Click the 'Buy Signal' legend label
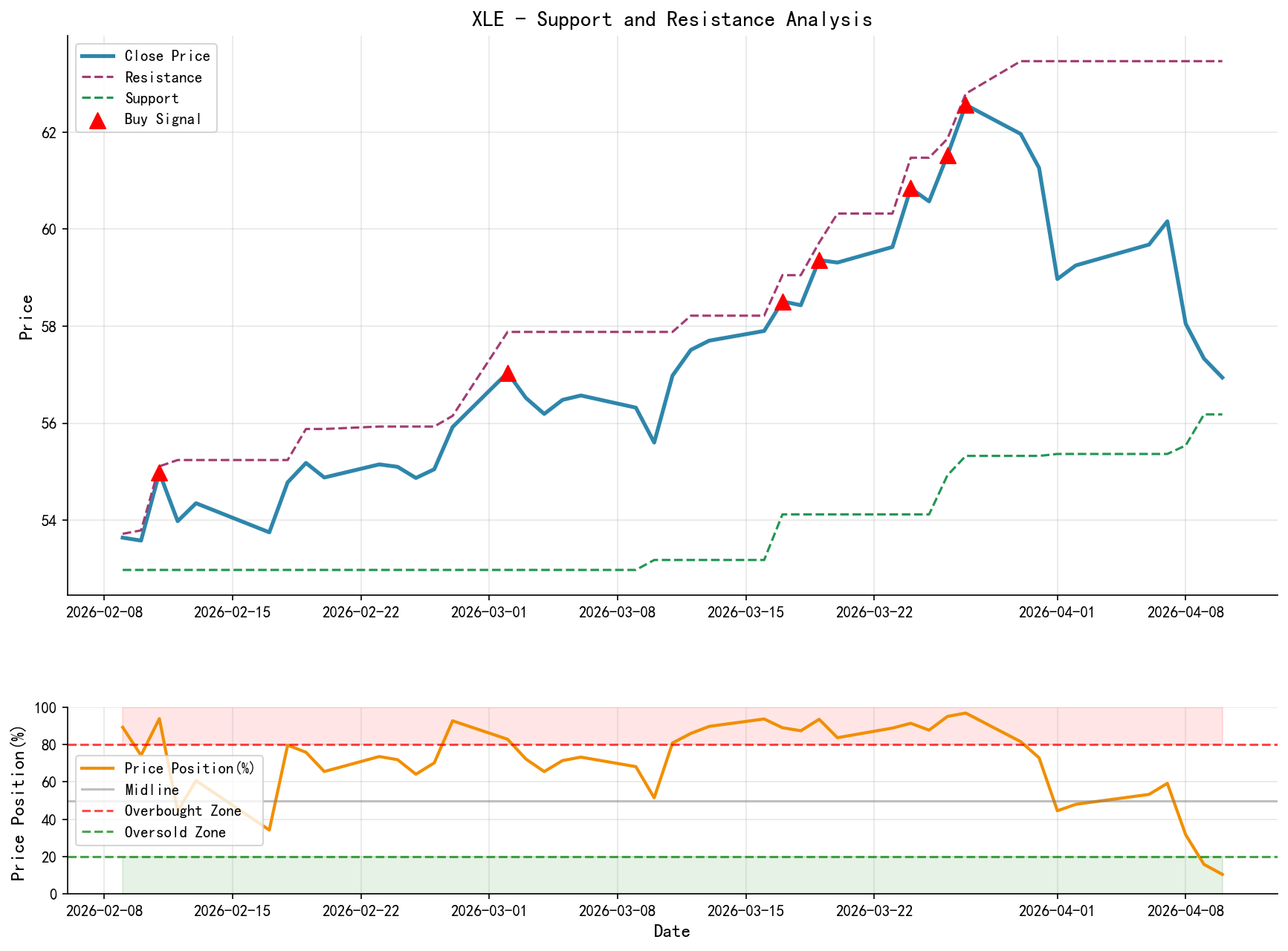 pyautogui.click(x=163, y=119)
